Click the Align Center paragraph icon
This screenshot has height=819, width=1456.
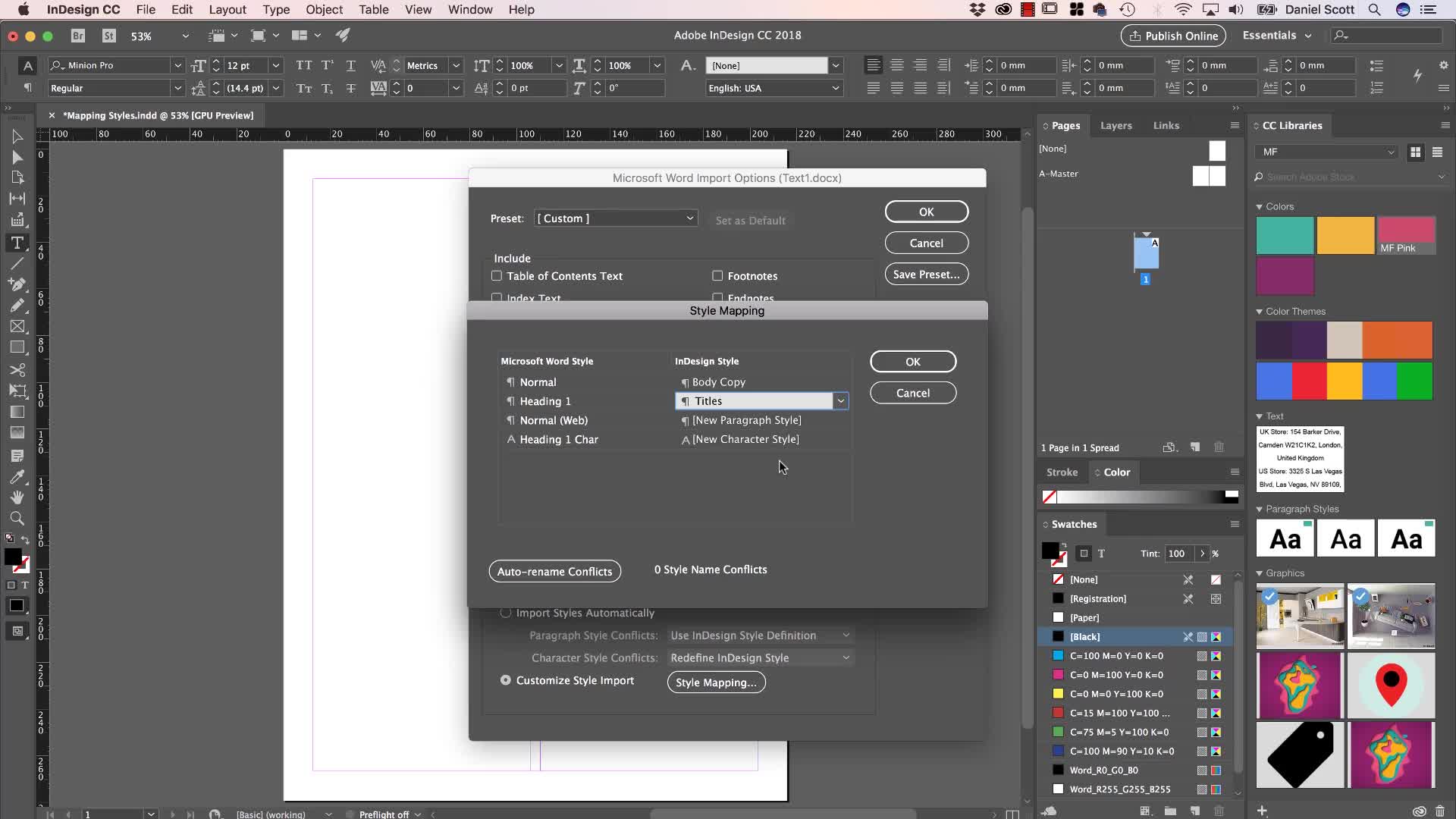897,65
